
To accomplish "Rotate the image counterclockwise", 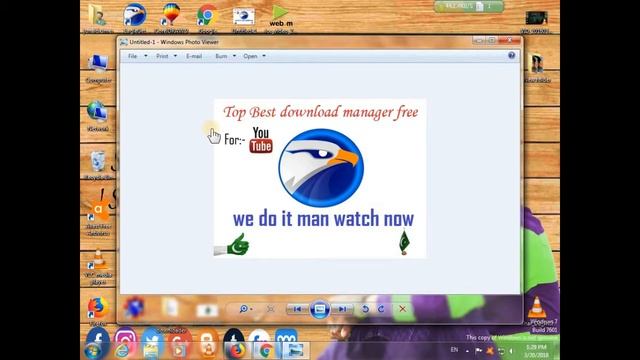I will click(x=365, y=309).
